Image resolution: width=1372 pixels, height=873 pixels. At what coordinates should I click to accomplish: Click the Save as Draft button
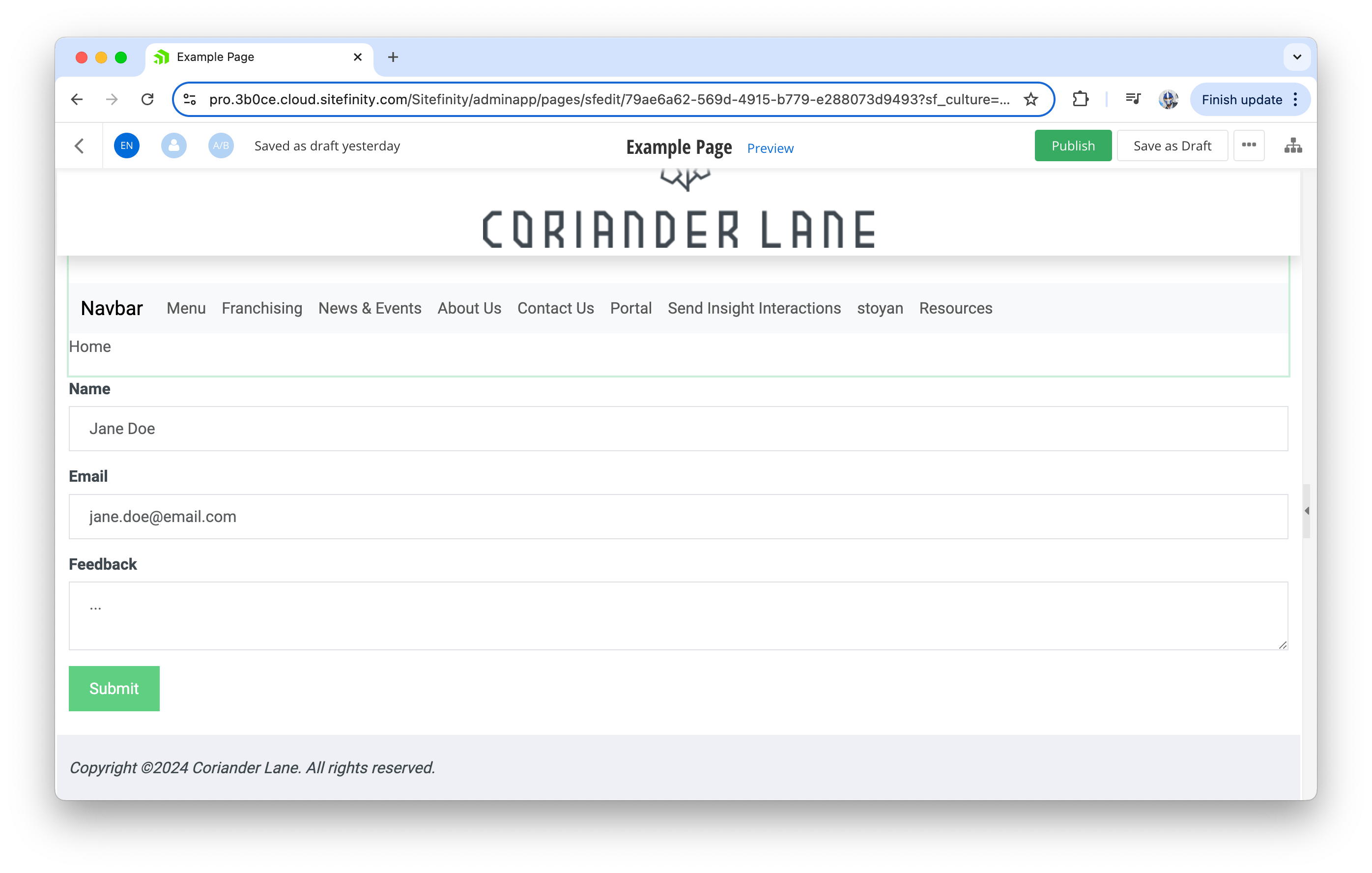(1172, 146)
